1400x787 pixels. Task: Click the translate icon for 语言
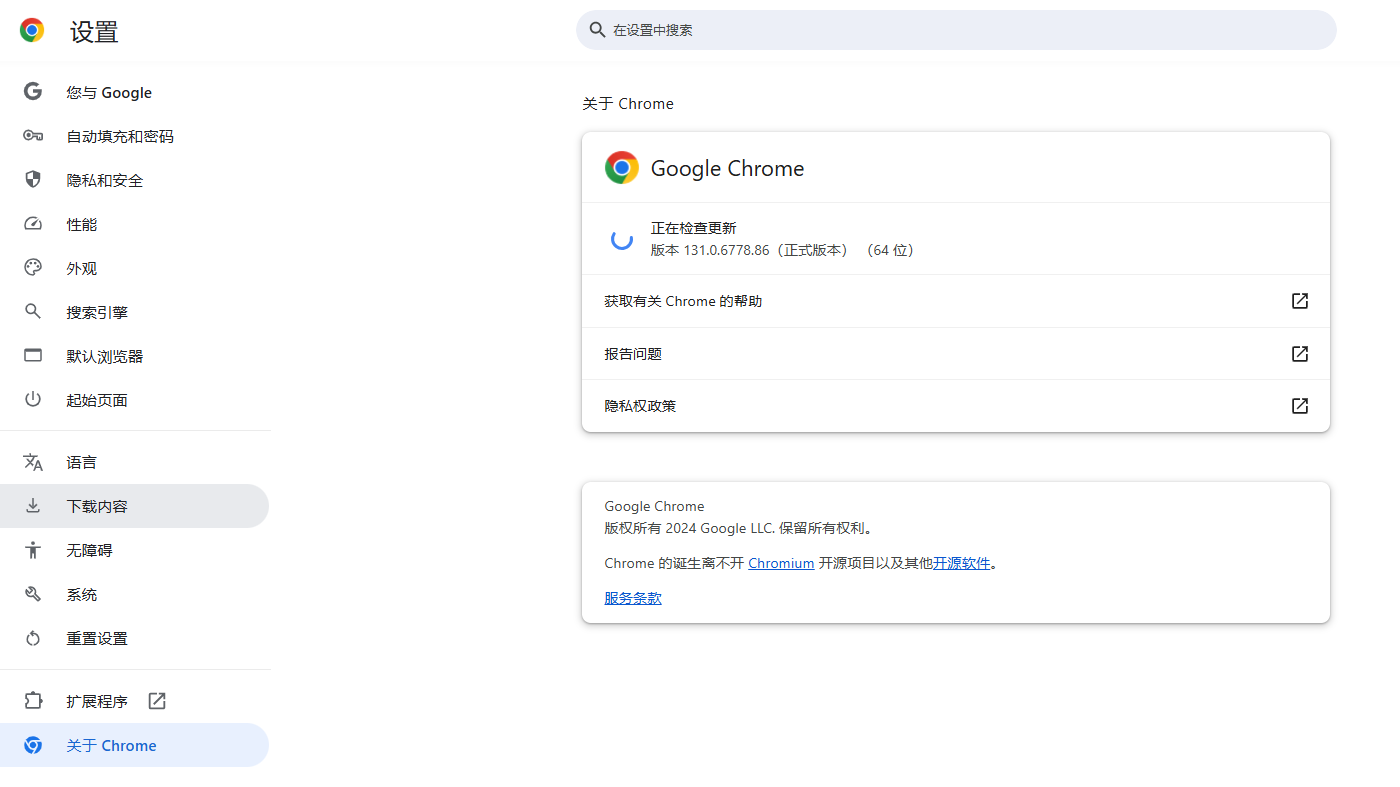[x=33, y=462]
